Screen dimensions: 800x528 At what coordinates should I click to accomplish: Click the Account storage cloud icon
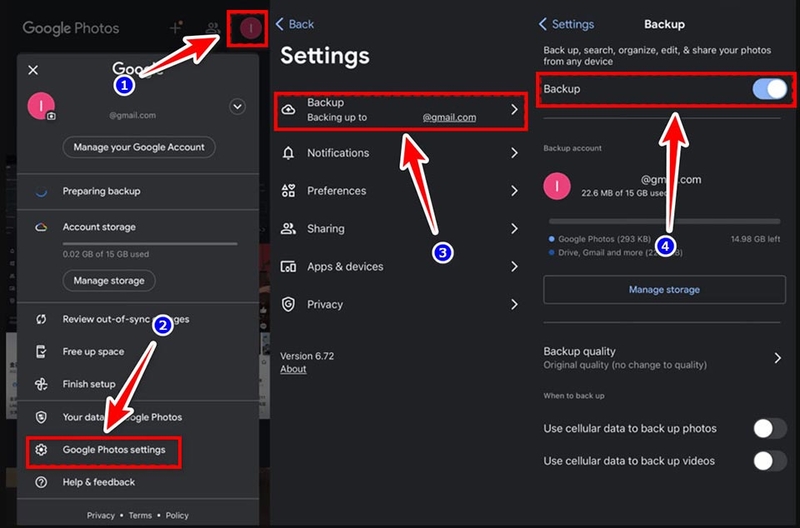coord(41,227)
